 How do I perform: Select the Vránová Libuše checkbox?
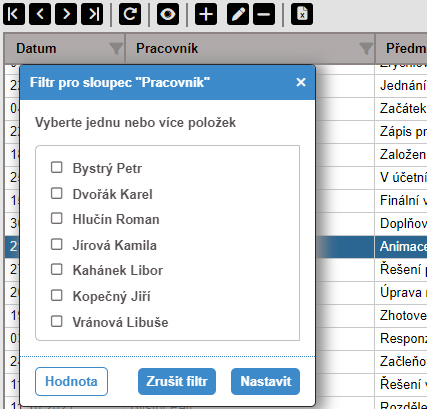pyautogui.click(x=57, y=322)
